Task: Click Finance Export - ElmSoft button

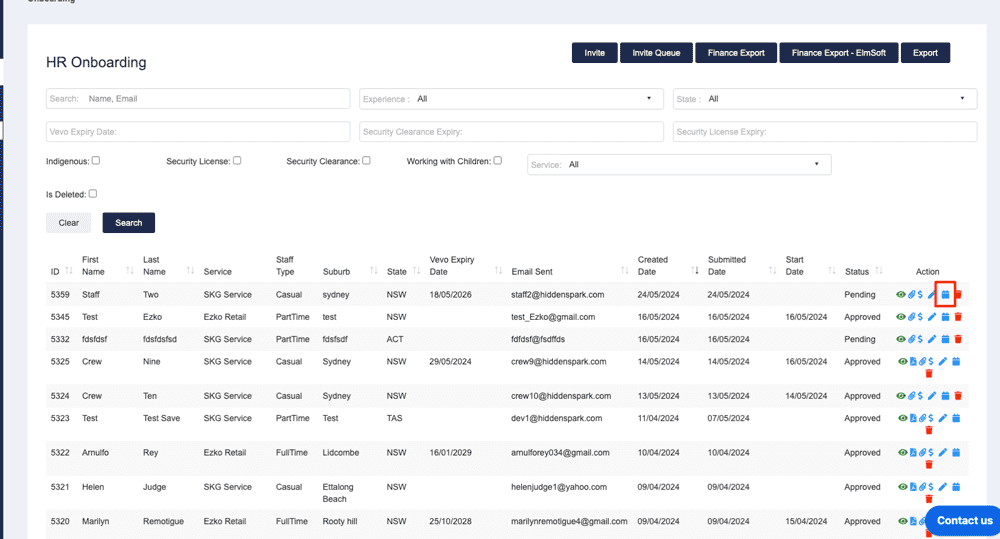Action: click(x=839, y=53)
